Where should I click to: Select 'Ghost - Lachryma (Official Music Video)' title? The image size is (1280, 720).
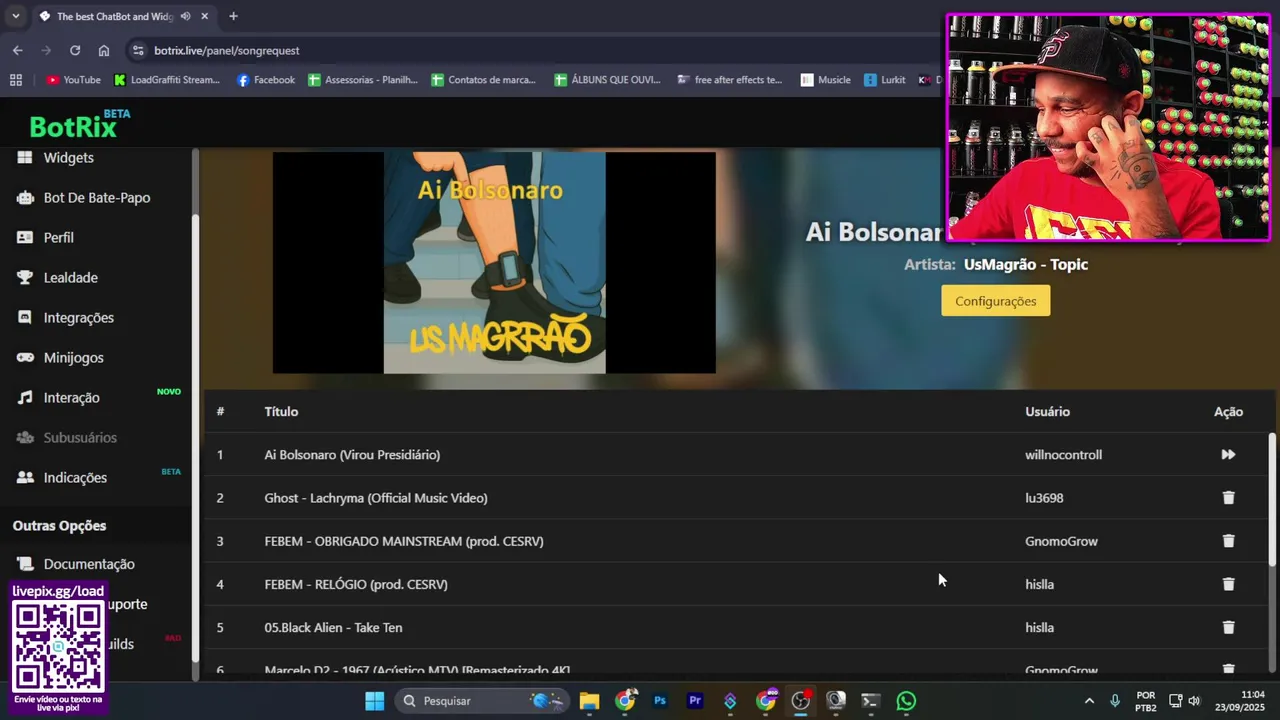pyautogui.click(x=376, y=498)
